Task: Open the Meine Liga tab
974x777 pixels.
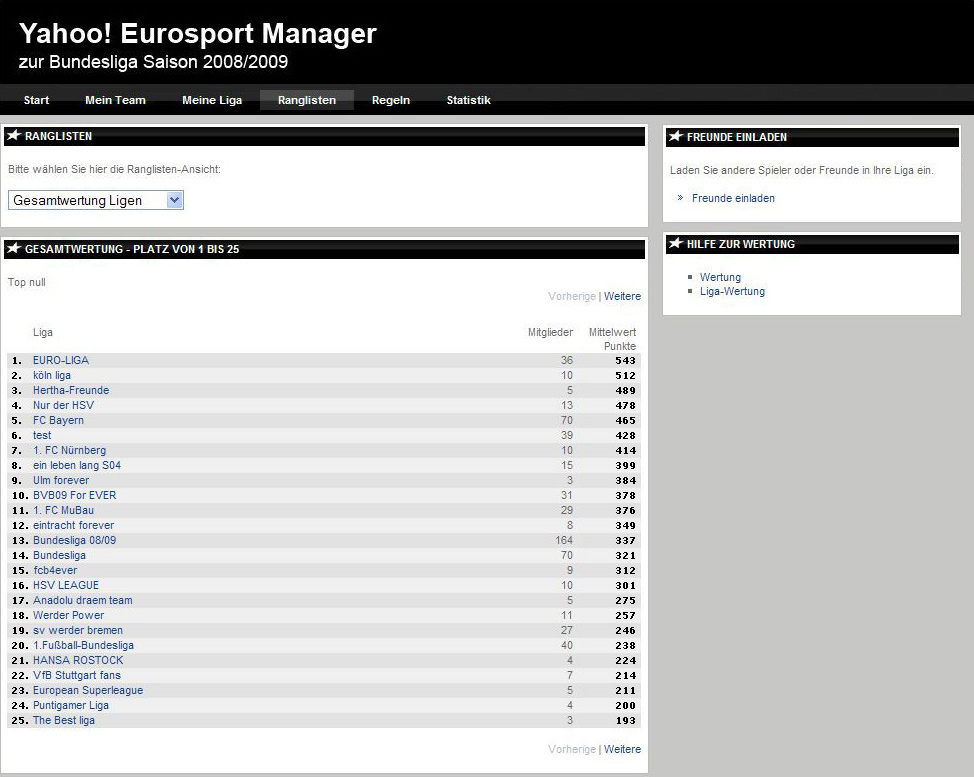Action: [212, 100]
